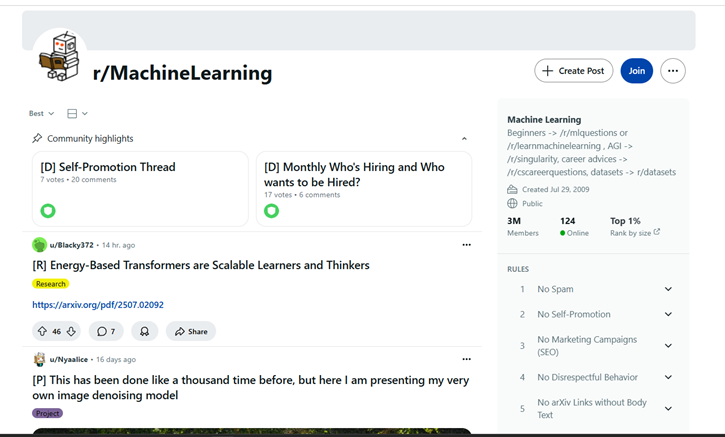Open the arxiv.org/pdf/2507.02092 link

(x=98, y=305)
